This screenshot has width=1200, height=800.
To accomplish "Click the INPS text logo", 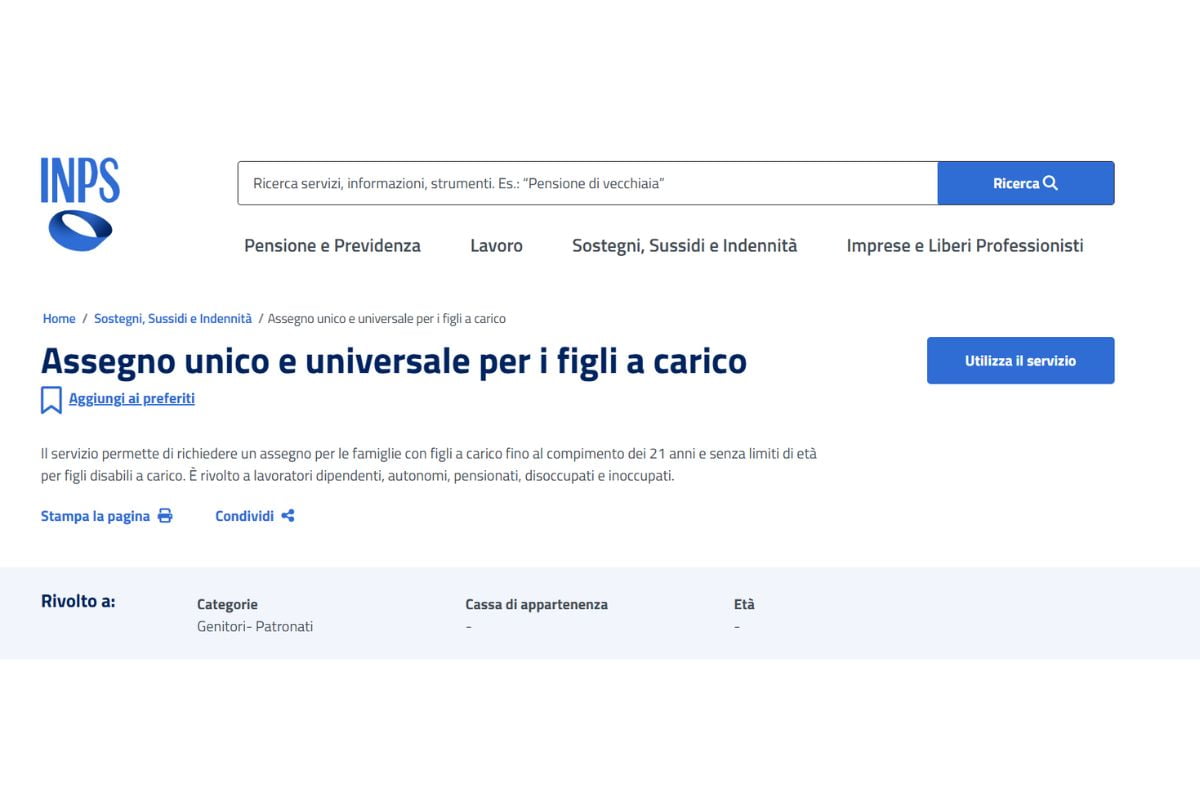I will [80, 181].
